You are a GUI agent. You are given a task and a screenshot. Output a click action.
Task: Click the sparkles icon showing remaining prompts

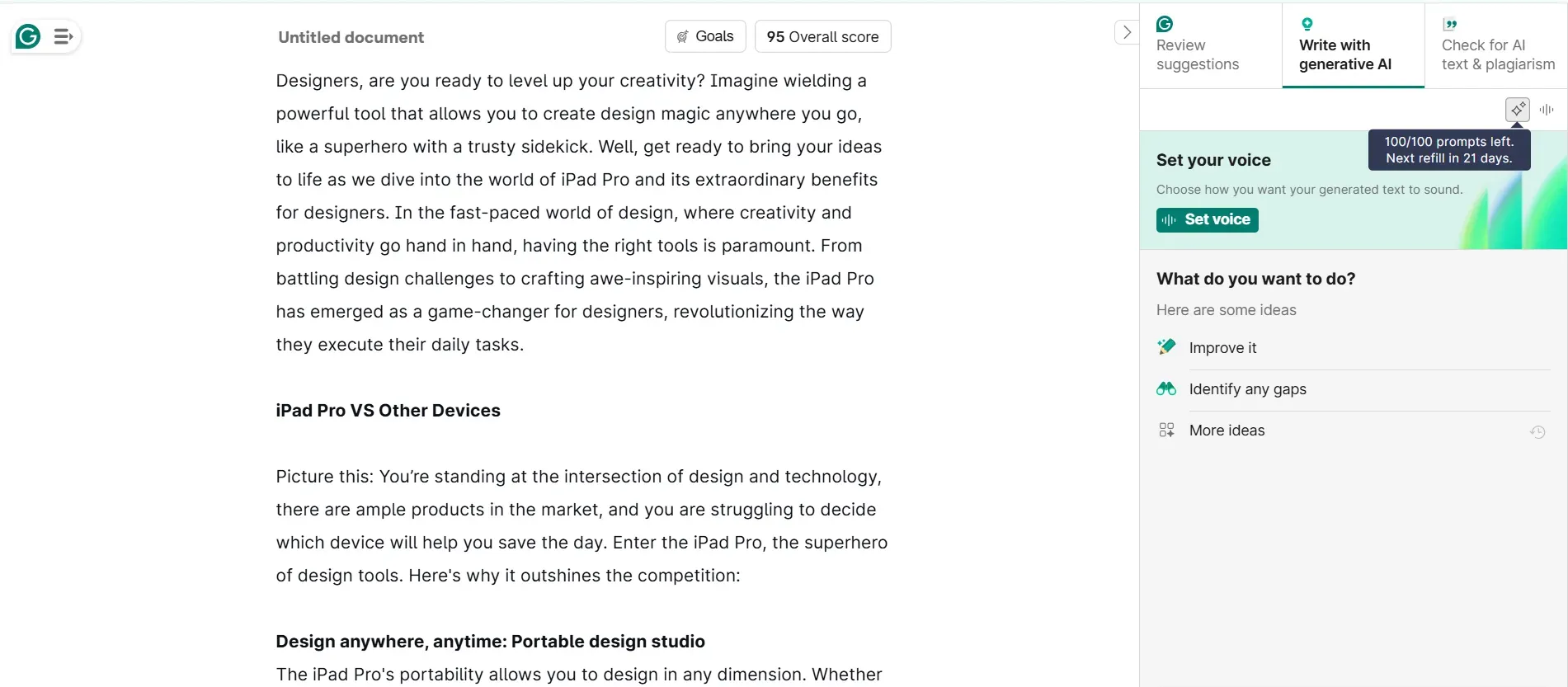point(1518,109)
